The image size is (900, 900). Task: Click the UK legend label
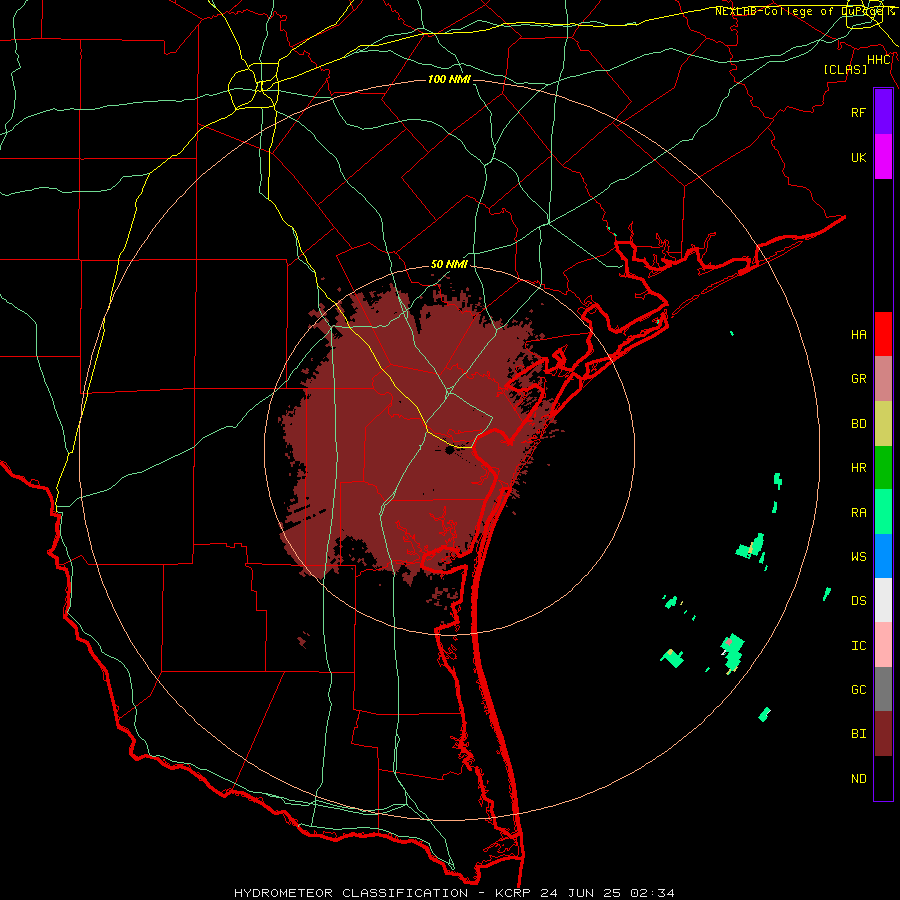858,157
